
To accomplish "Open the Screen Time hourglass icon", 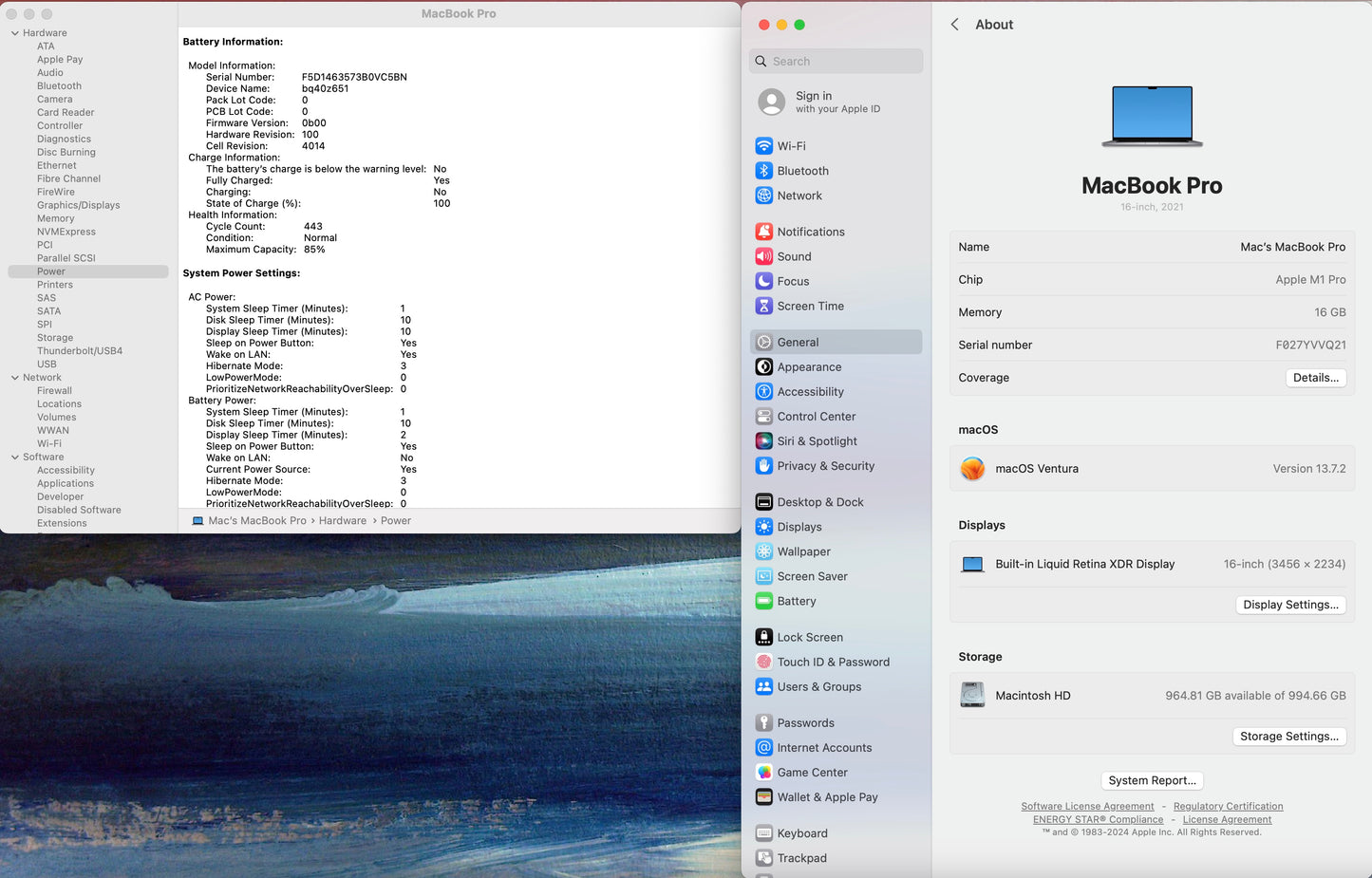I will coord(764,306).
